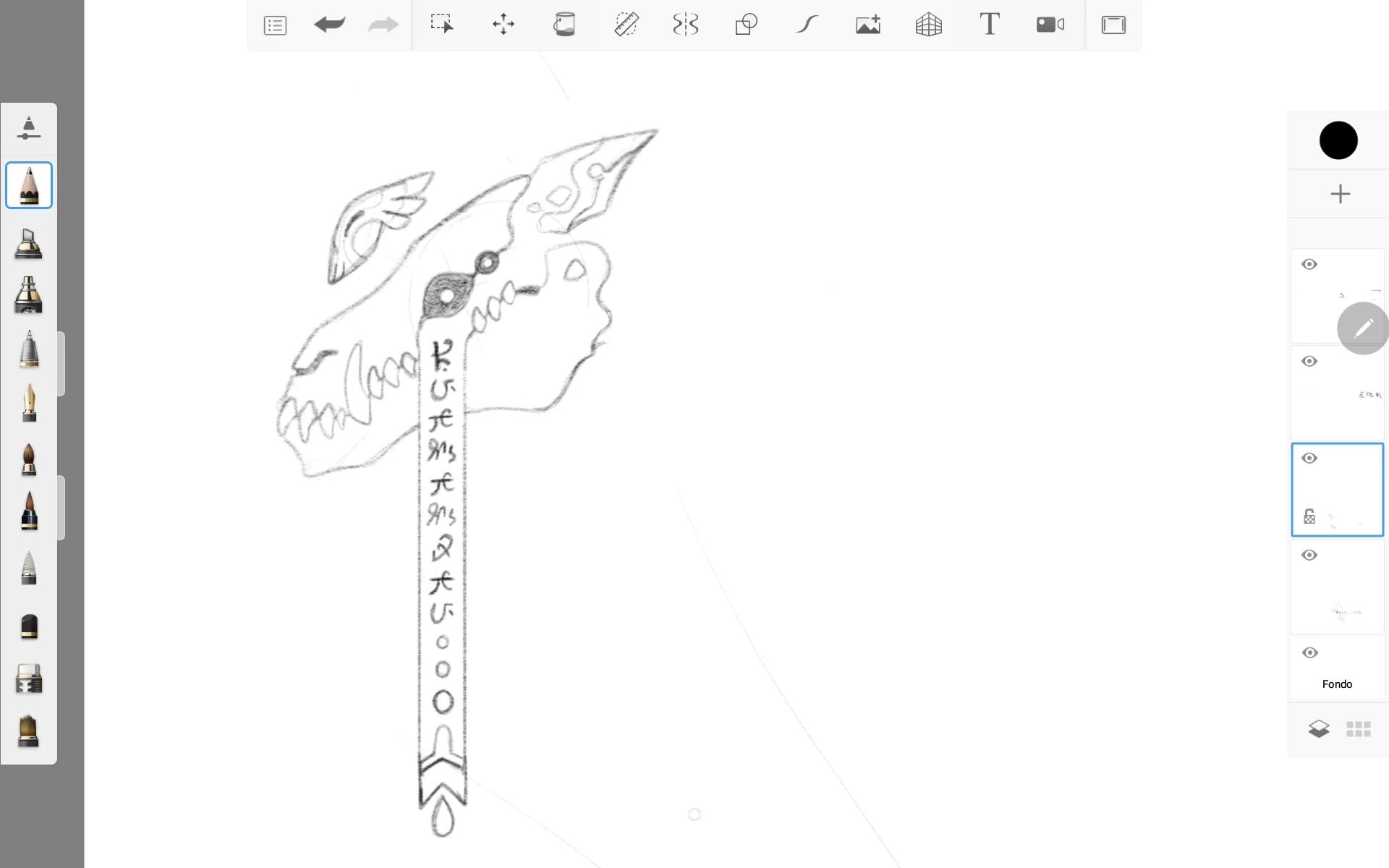This screenshot has width=1389, height=868.
Task: Open the Import Image tool
Action: pos(867,25)
